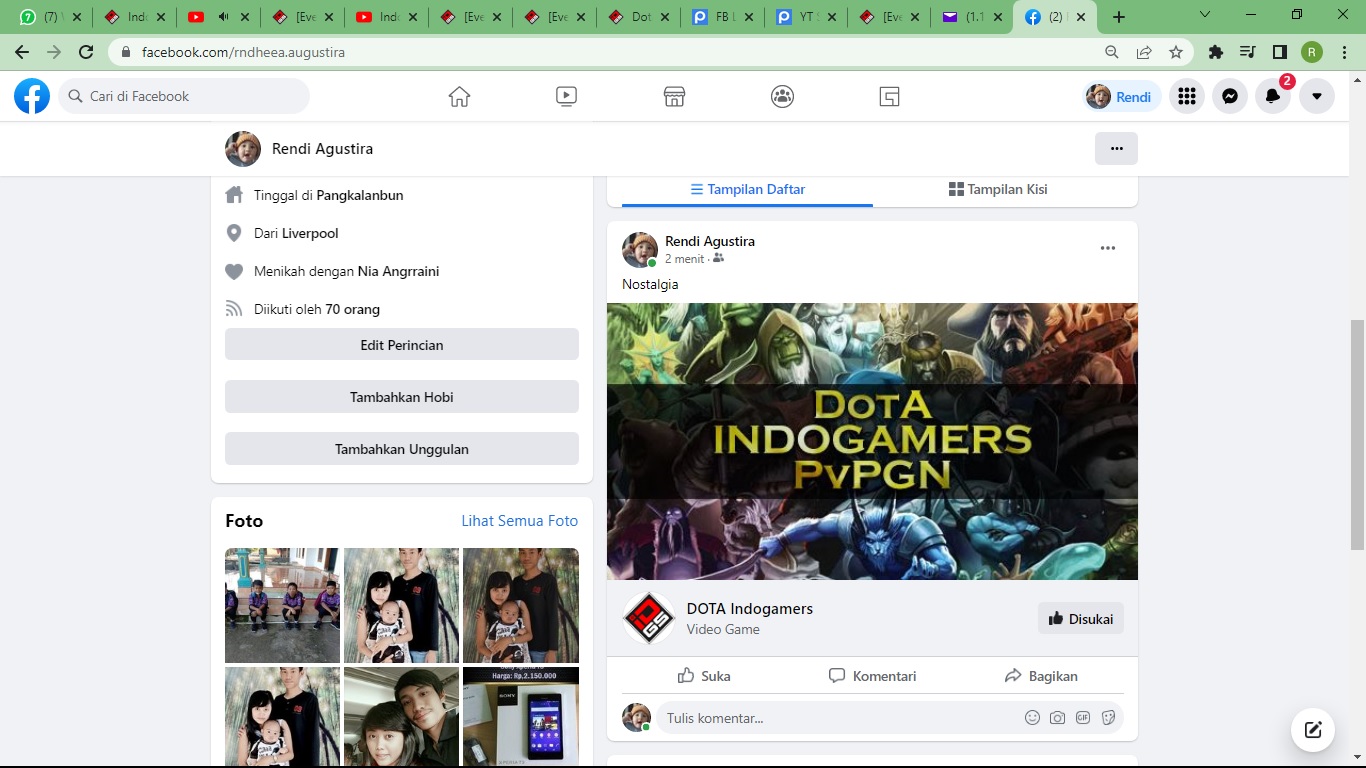
Task: Open the DOTA Indogamers page logo
Action: (649, 618)
